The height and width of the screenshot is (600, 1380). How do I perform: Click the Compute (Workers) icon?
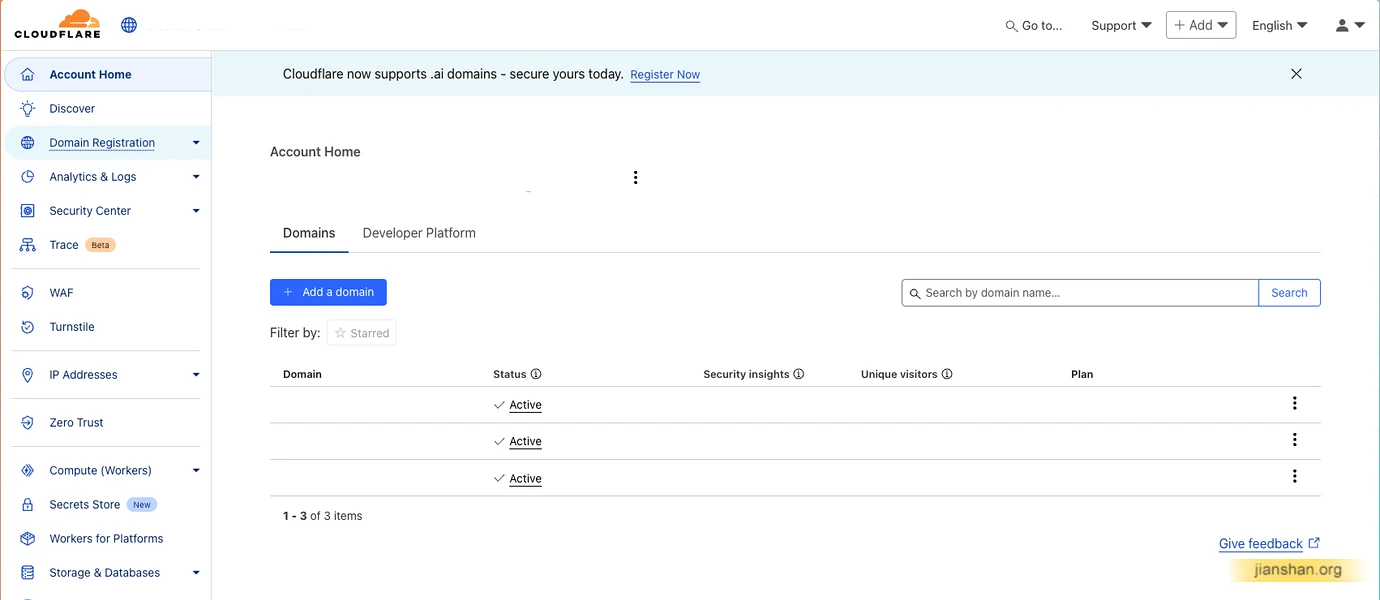tap(28, 471)
